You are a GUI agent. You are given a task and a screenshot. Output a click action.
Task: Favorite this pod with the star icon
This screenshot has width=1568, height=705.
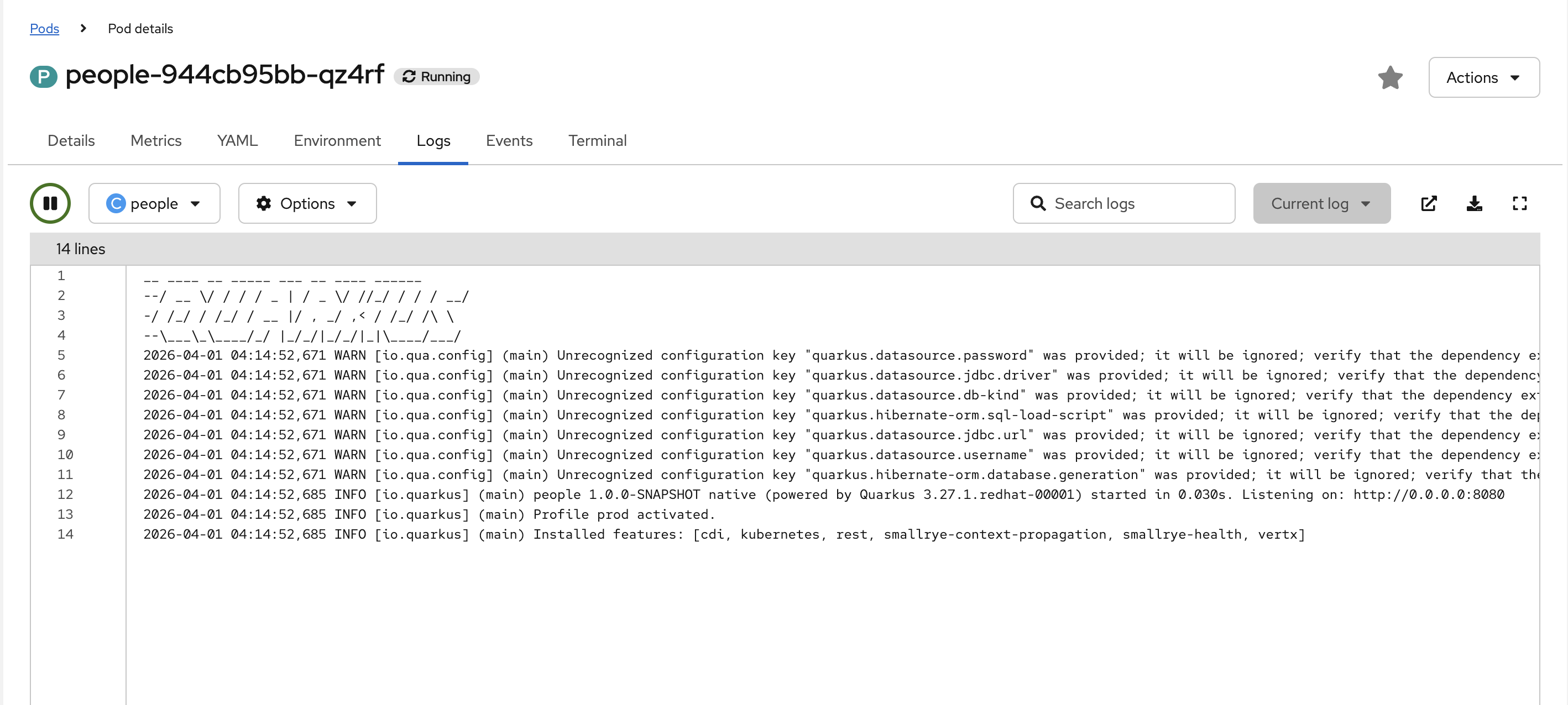[x=1389, y=77]
